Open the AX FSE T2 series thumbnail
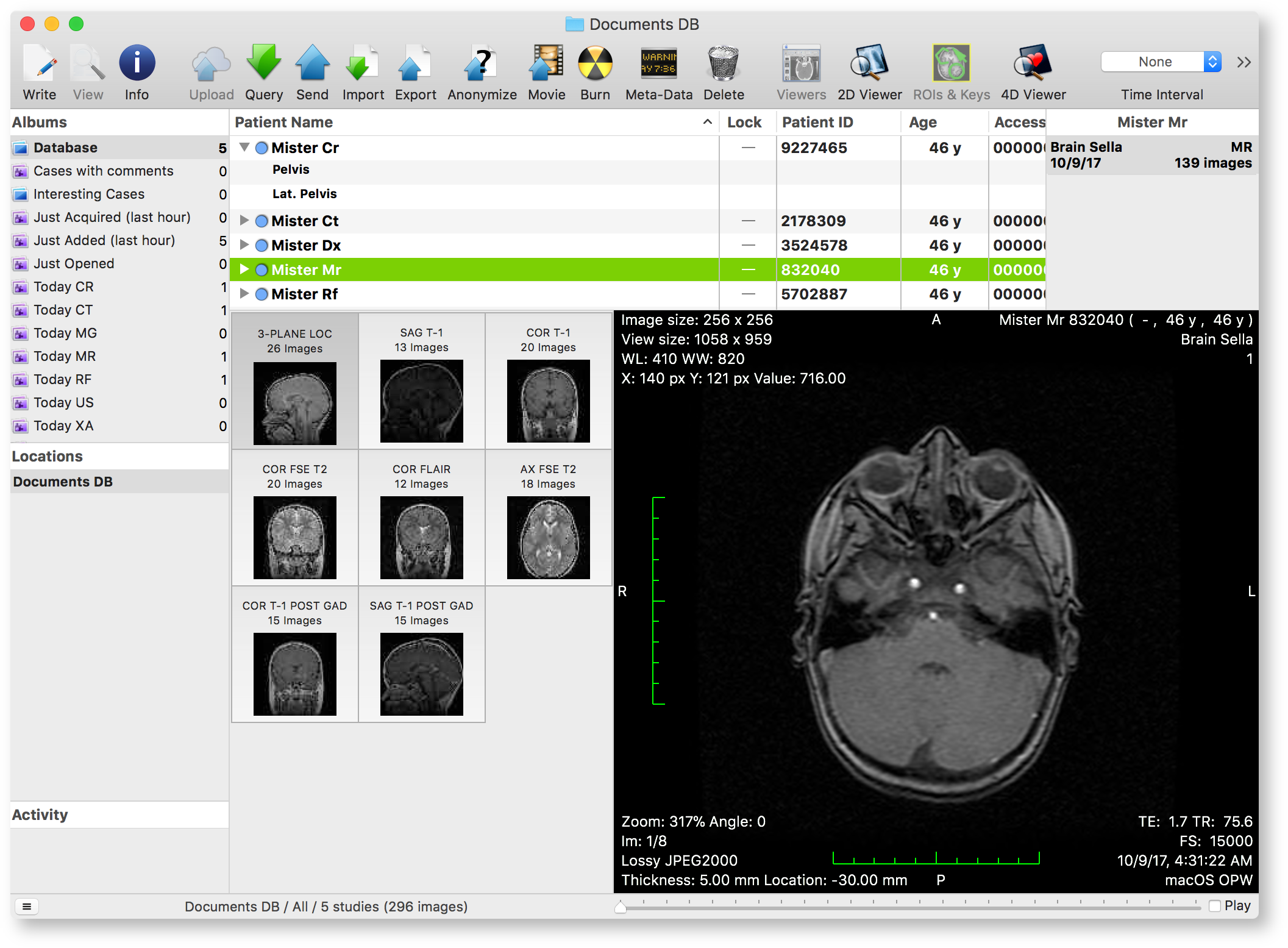Image resolution: width=1288 pixels, height=948 pixels. pyautogui.click(x=548, y=537)
